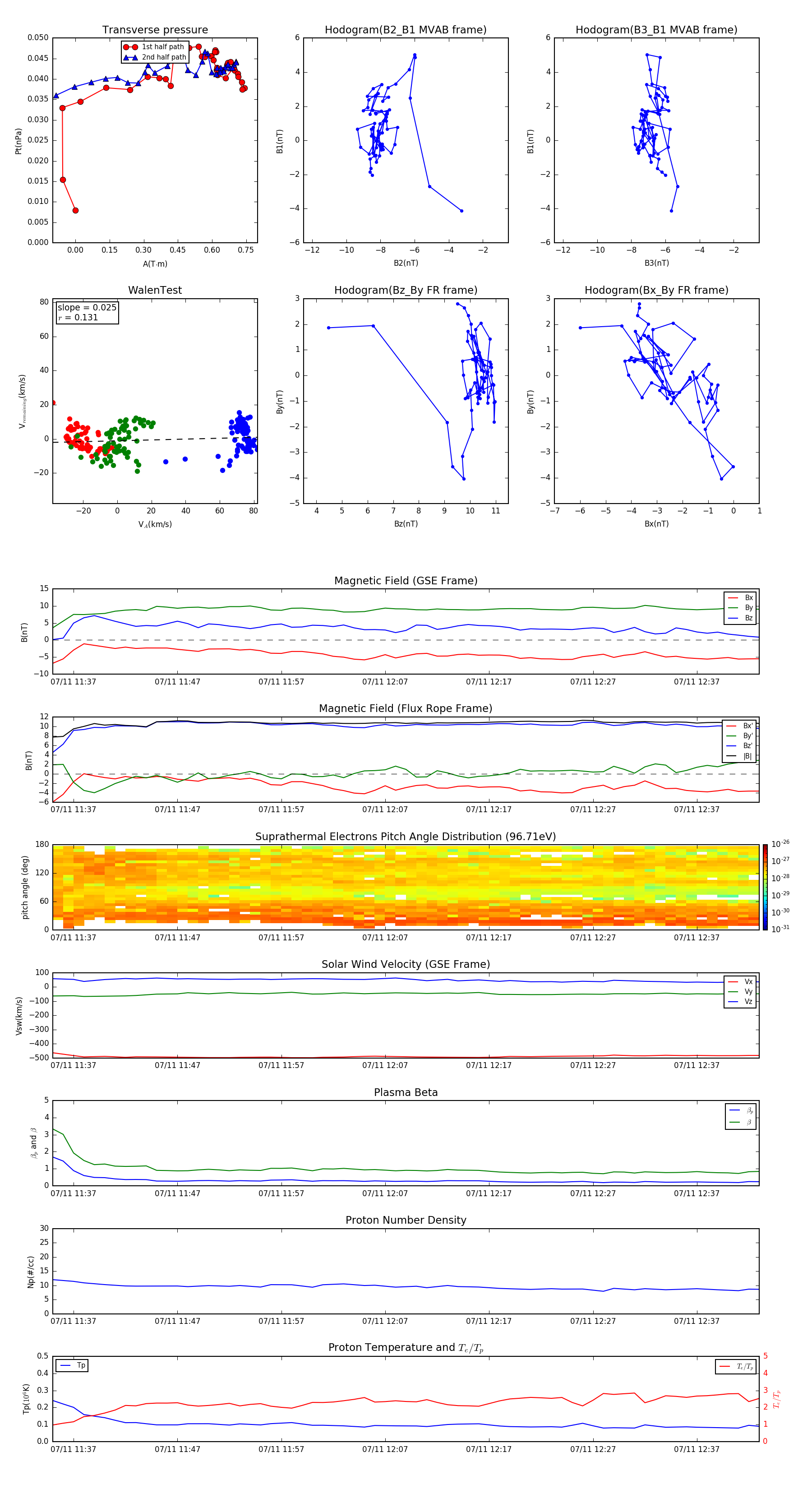Click the Vz legend entry in velocity panel
This screenshot has height=1489, width=812.
(x=740, y=1002)
